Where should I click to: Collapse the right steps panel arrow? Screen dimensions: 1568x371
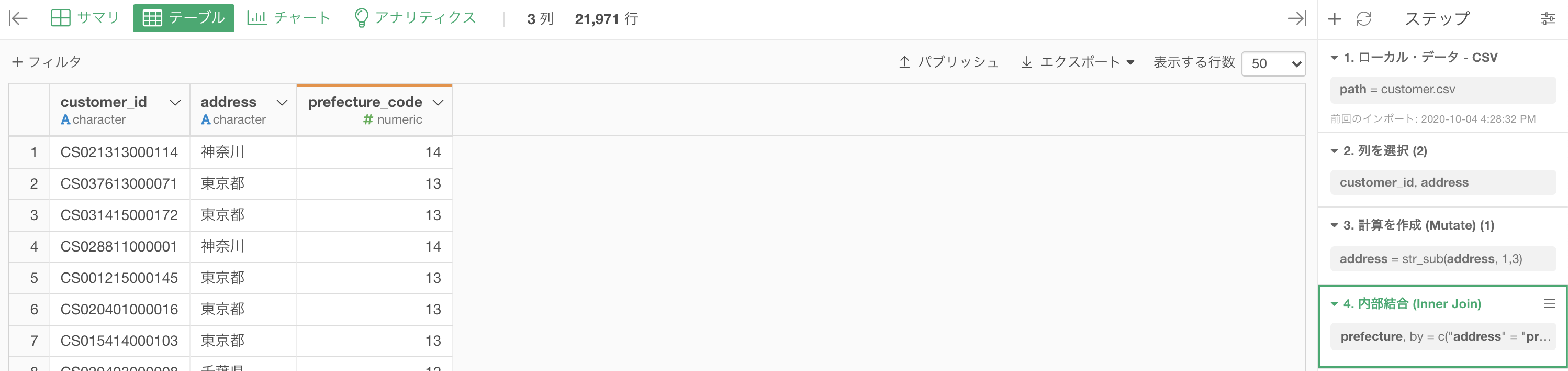click(1297, 18)
